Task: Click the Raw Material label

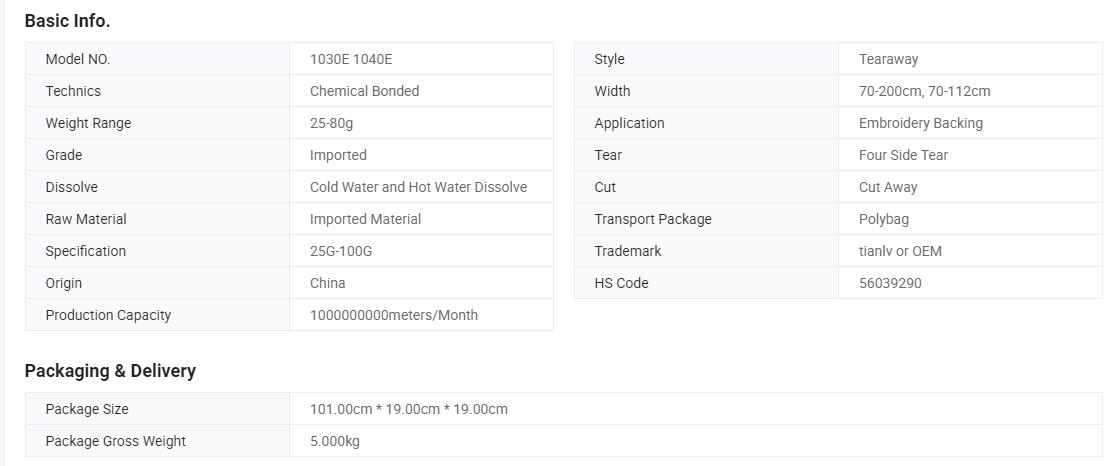Action: pos(86,219)
